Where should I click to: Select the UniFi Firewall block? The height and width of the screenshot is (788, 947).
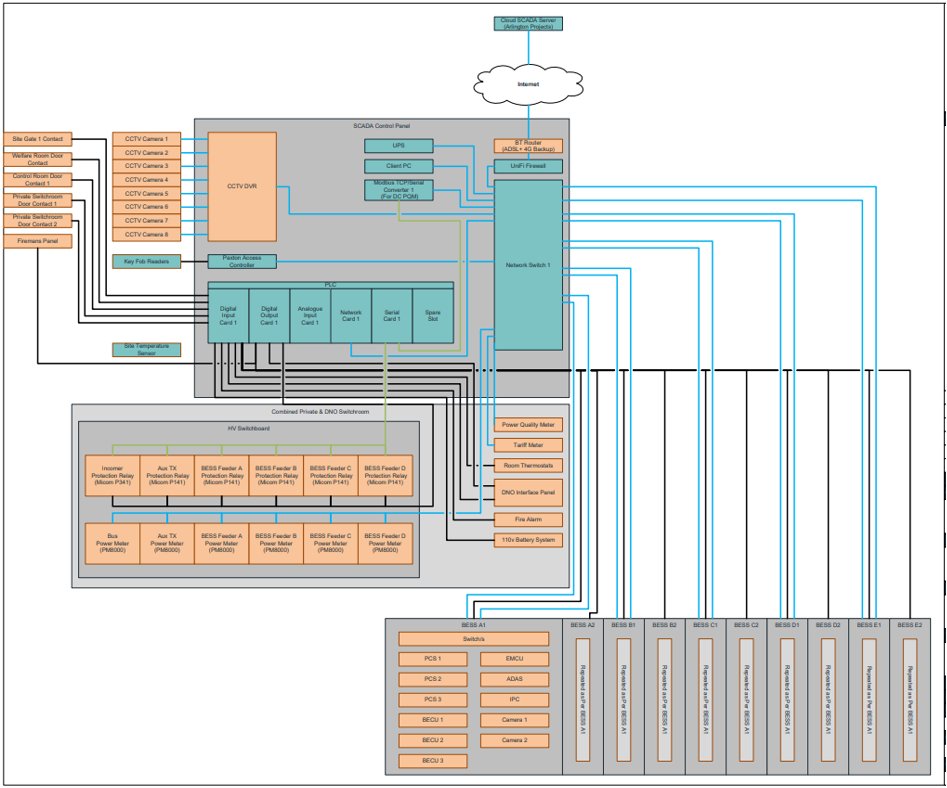point(527,166)
